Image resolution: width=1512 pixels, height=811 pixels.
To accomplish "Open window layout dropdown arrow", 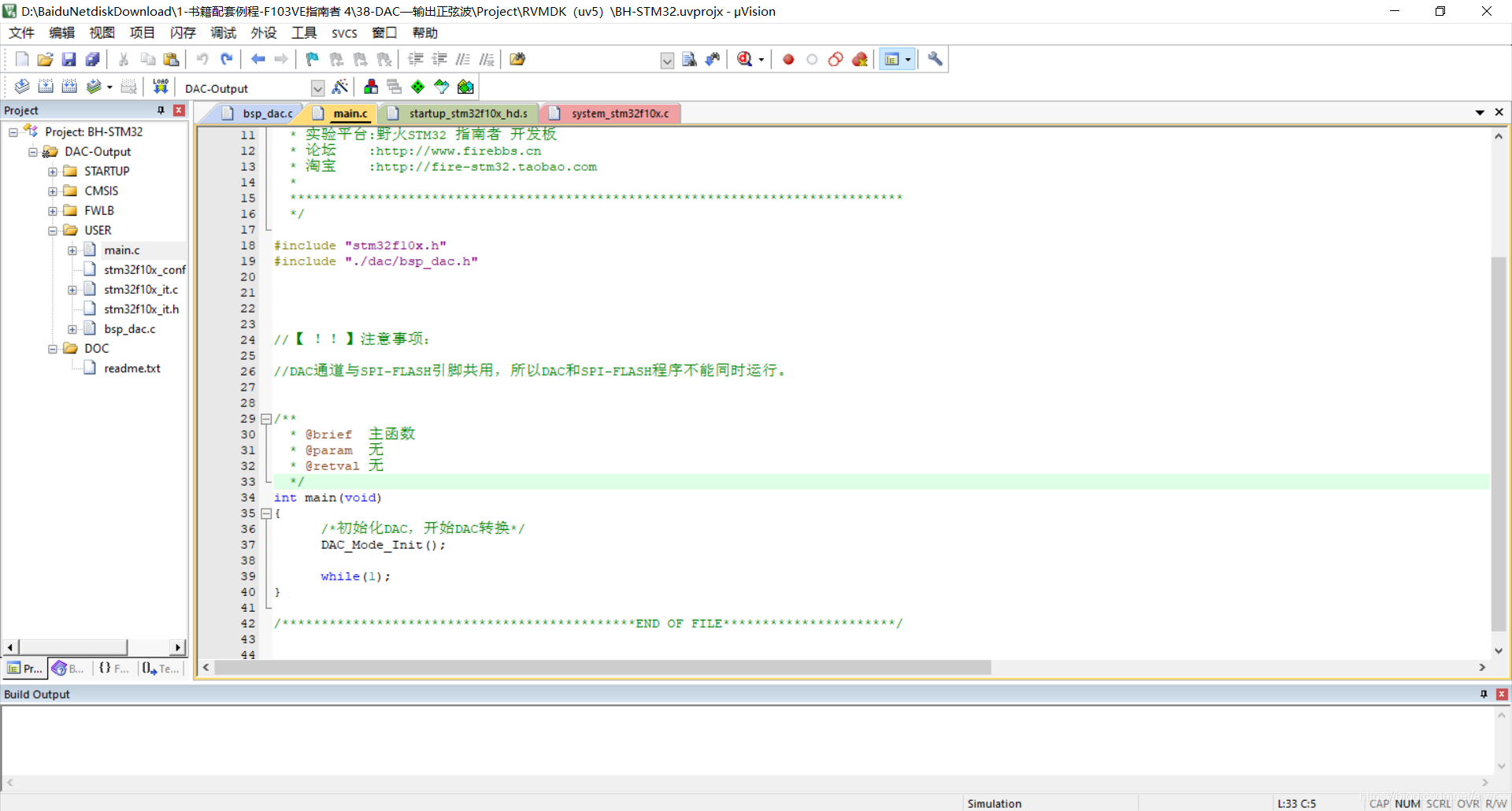I will pos(908,59).
